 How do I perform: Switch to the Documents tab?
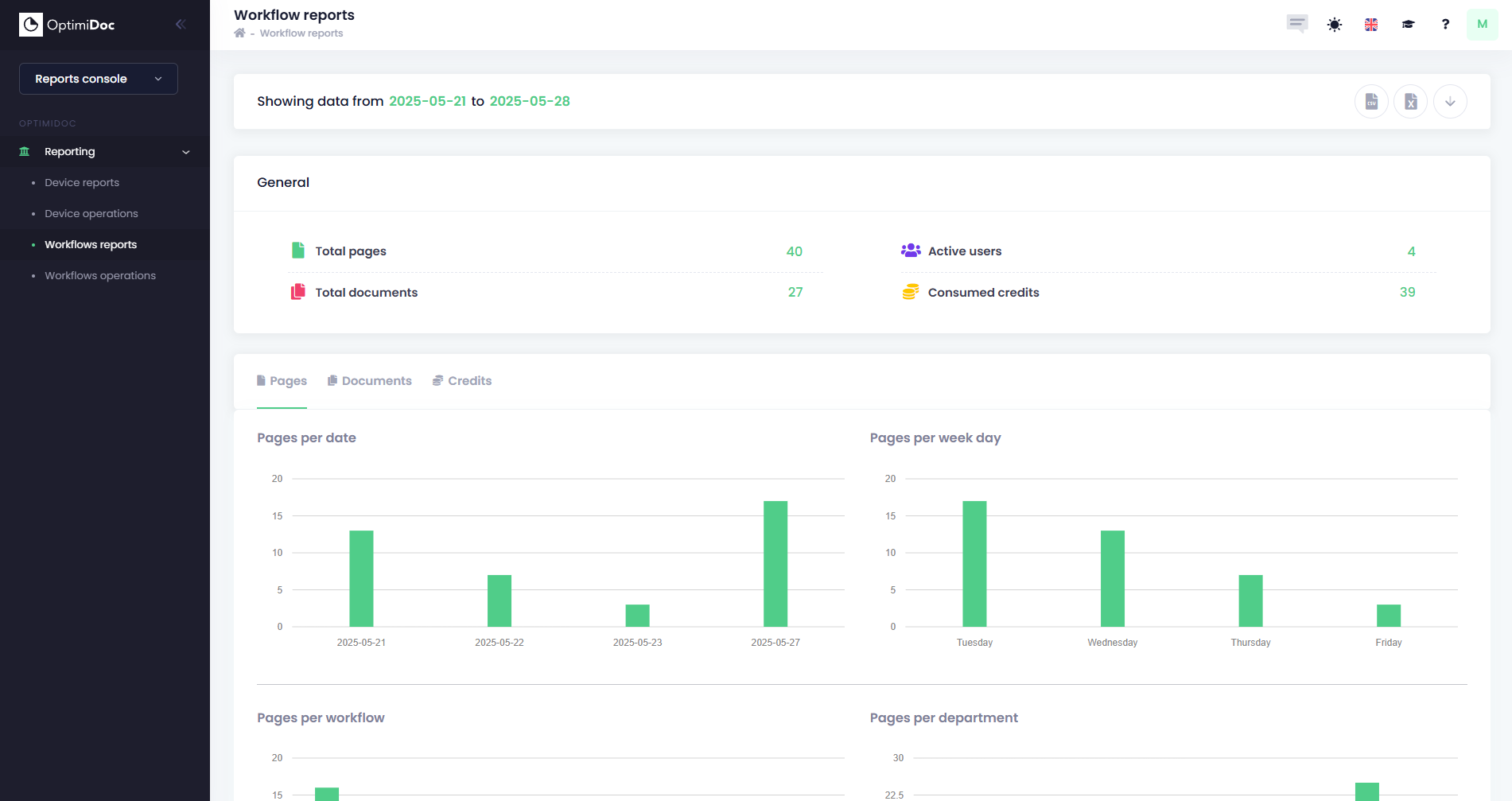tap(370, 381)
